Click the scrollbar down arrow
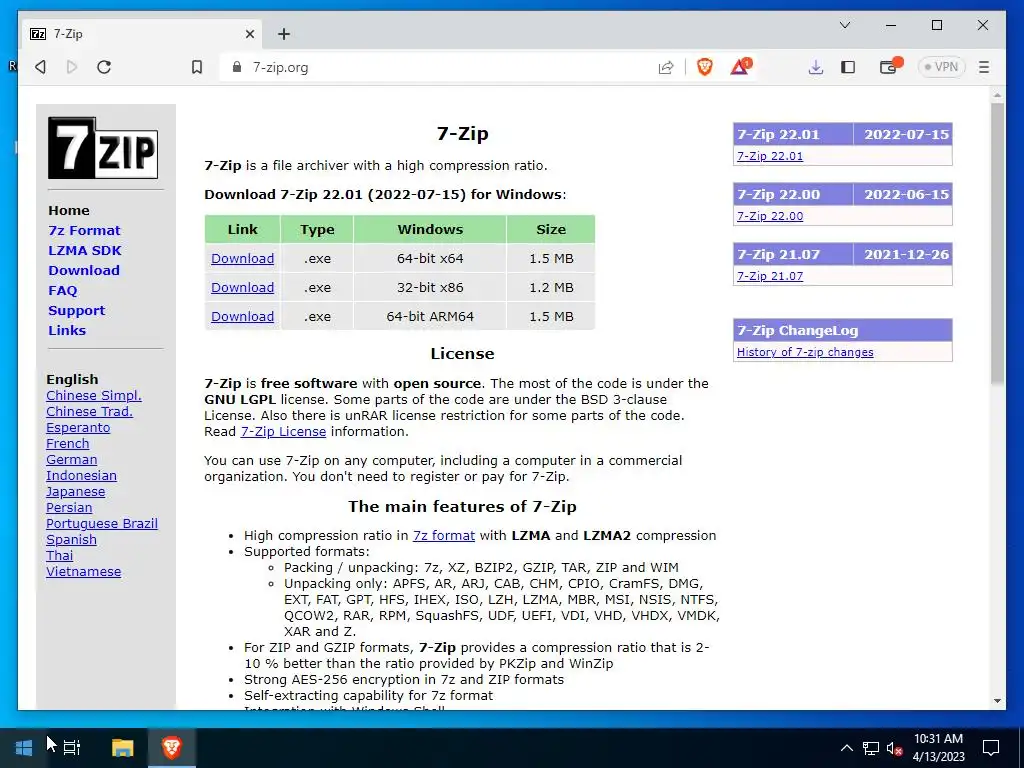This screenshot has height=768, width=1024. pos(997,701)
